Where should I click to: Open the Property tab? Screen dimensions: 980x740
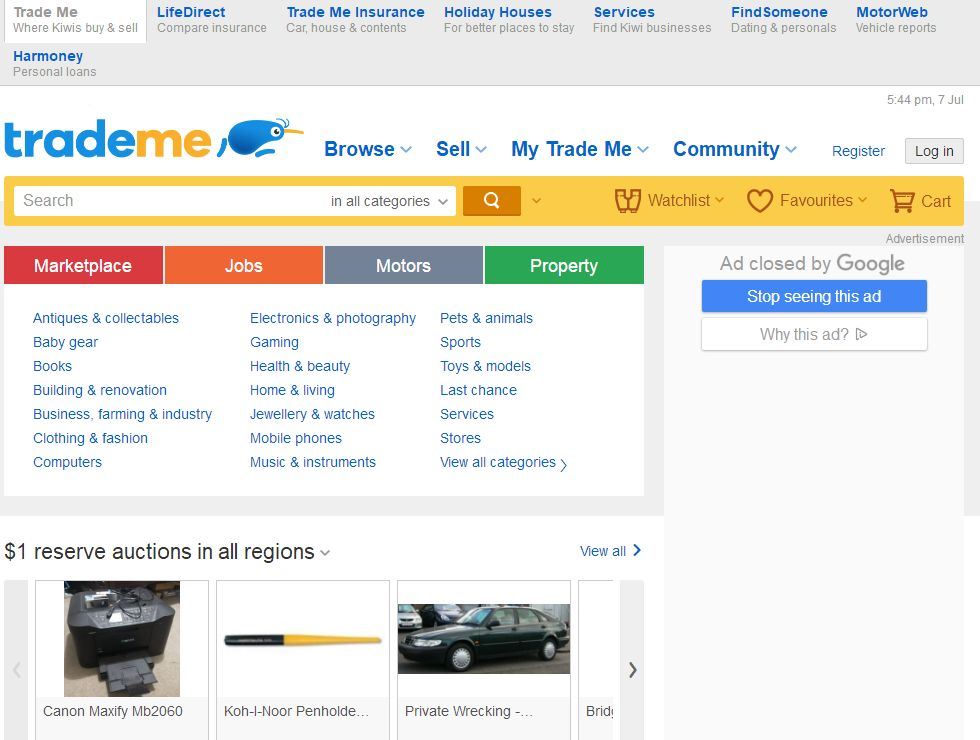(564, 266)
